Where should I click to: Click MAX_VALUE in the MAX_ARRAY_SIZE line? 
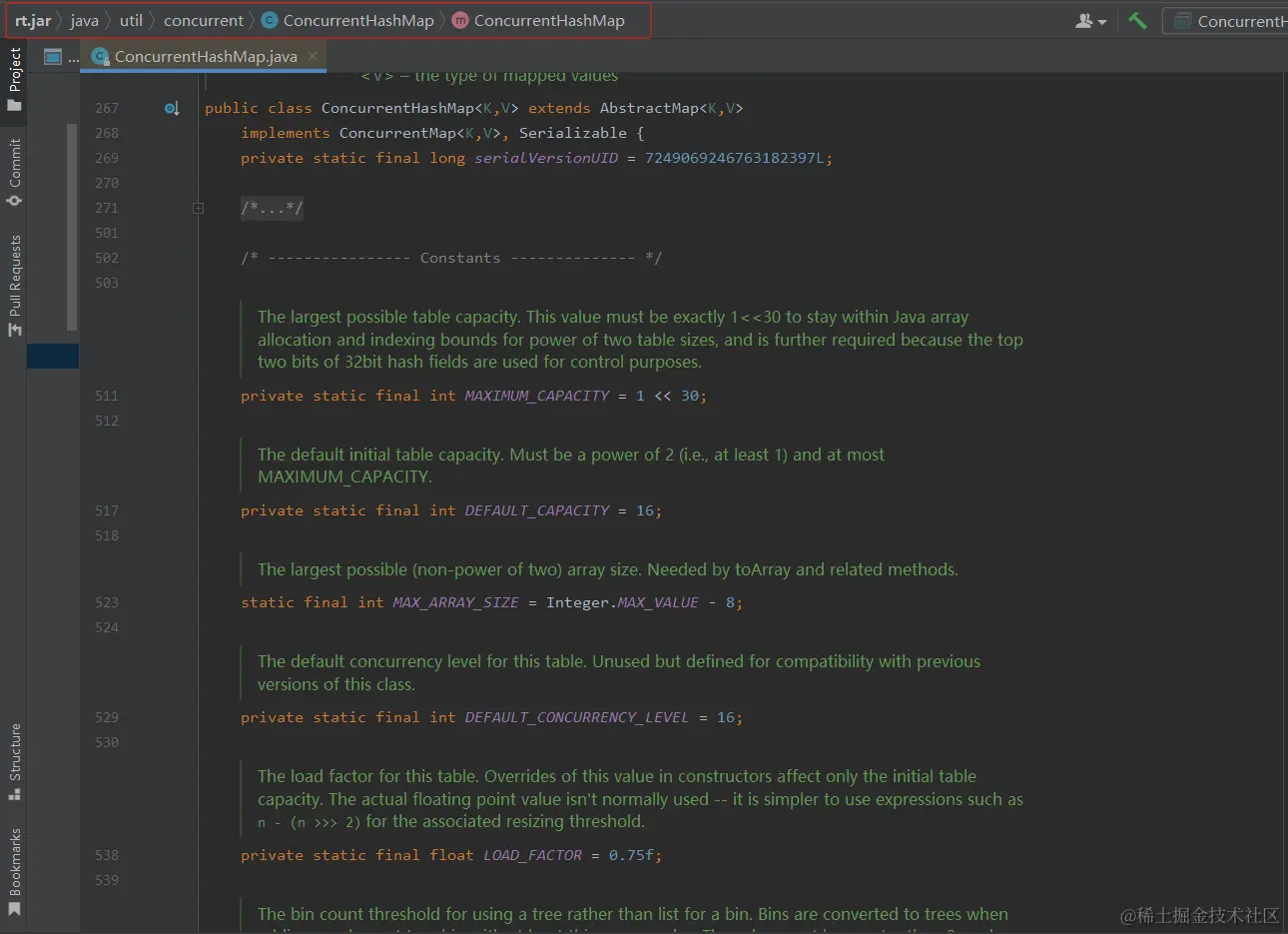click(x=658, y=602)
